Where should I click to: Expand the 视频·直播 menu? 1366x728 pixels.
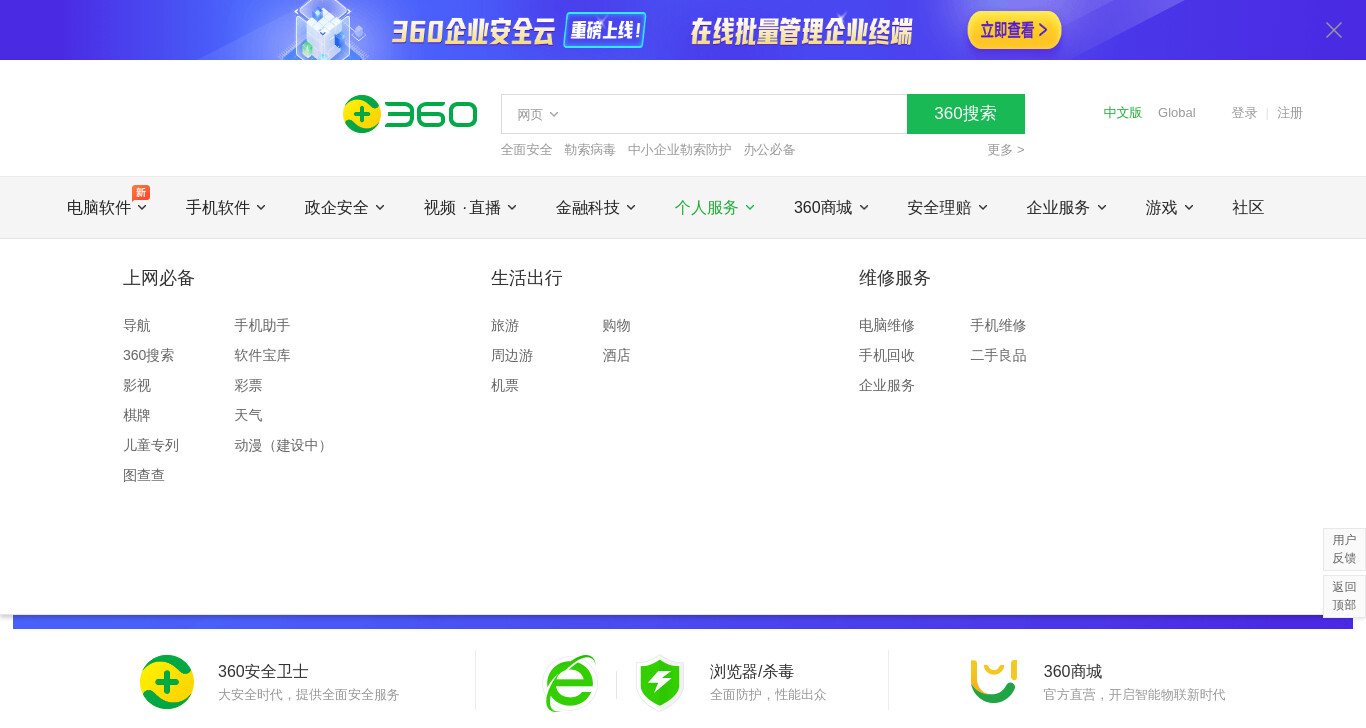click(x=470, y=208)
